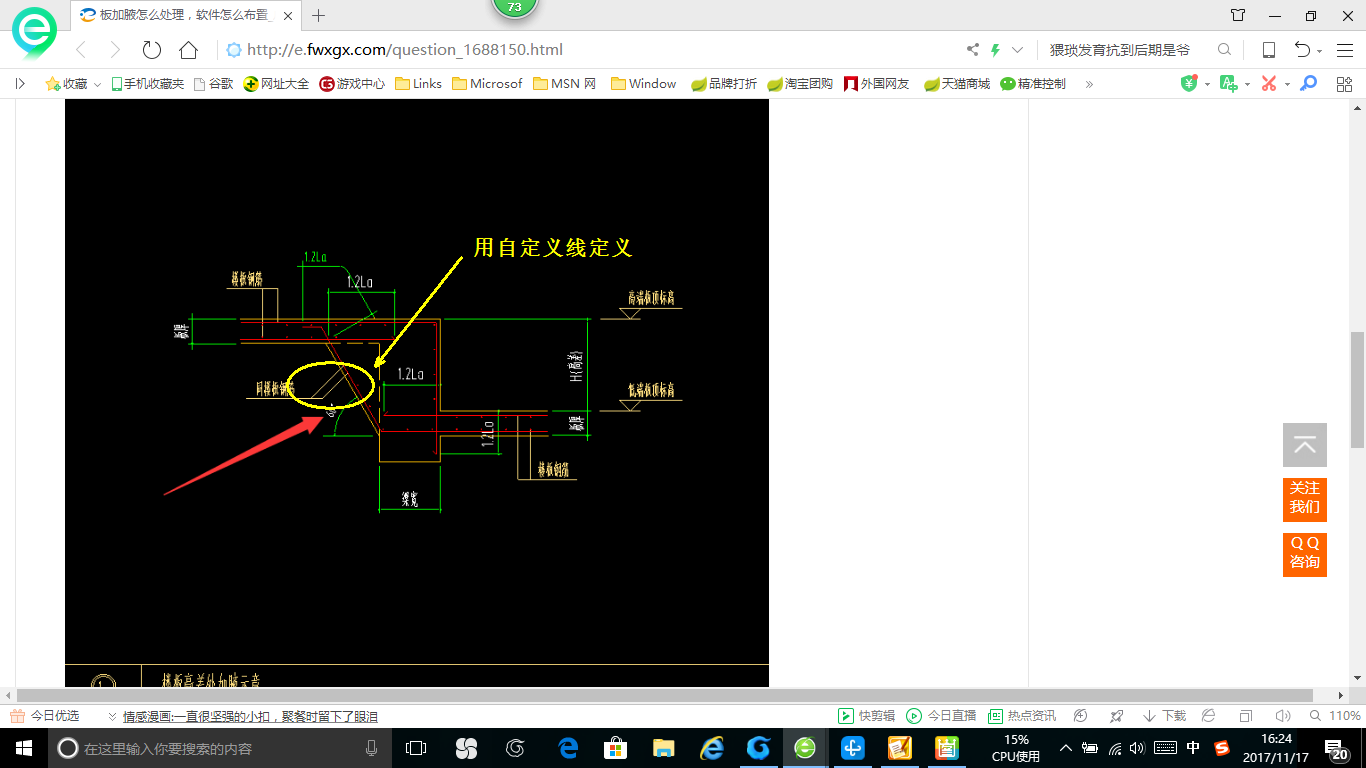The height and width of the screenshot is (768, 1366).
Task: Open the 收藏 favorites star button
Action: (x=66, y=84)
